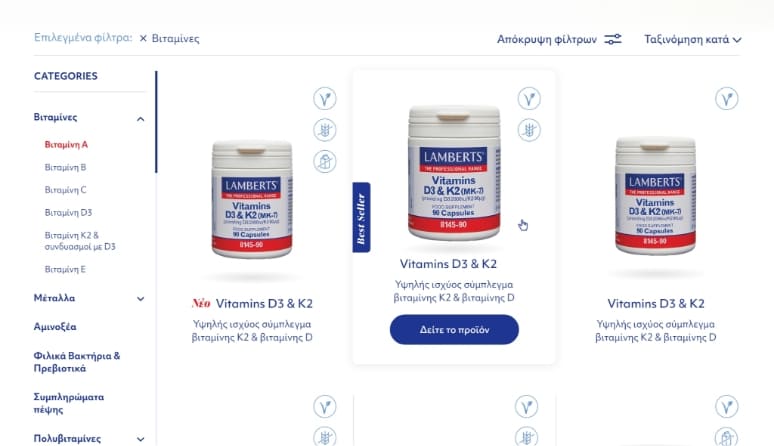Open the Νέο Vitamins D3 & K2 title
Image resolution: width=774 pixels, height=446 pixels.
coord(252,303)
